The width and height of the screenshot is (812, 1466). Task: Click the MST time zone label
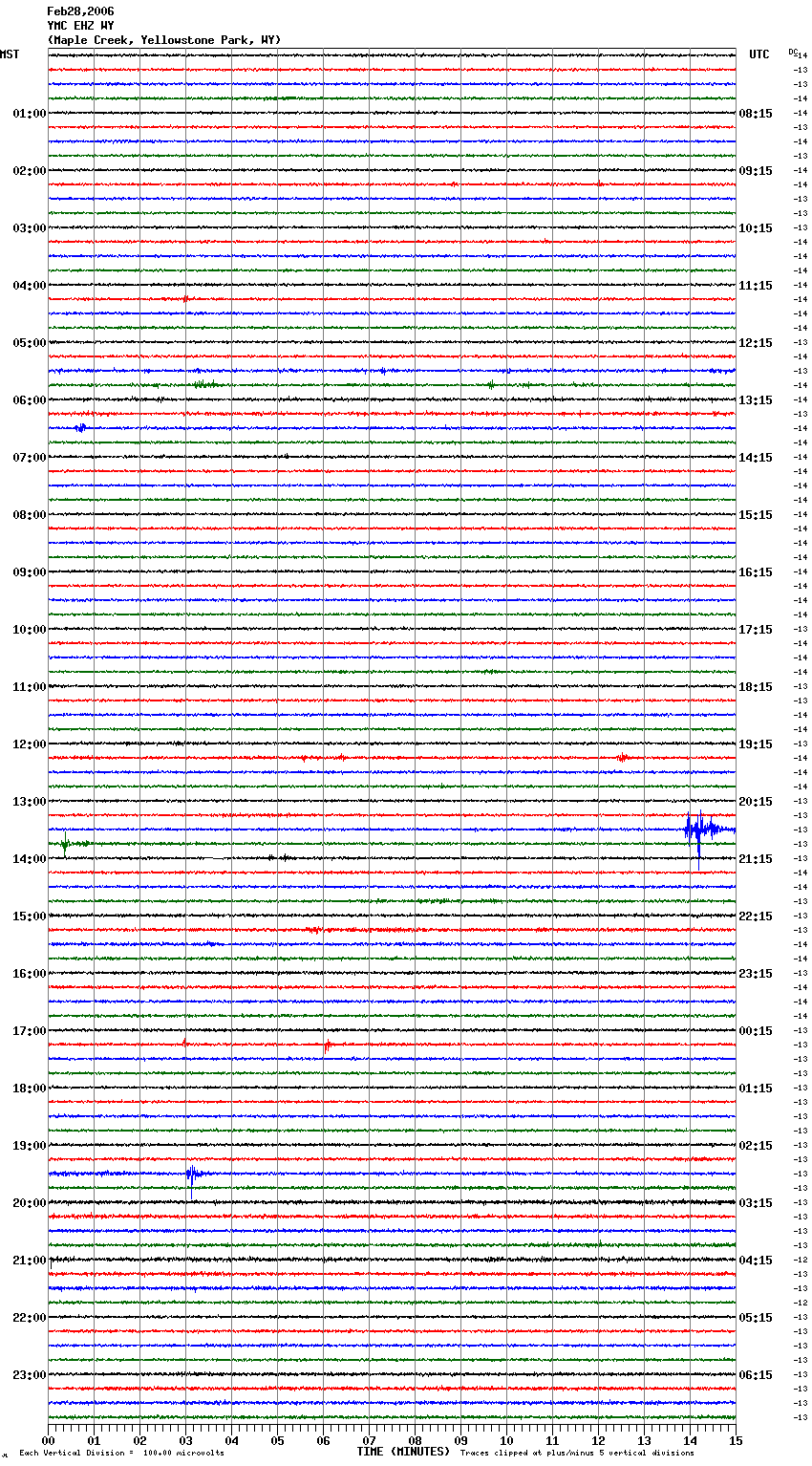point(10,54)
